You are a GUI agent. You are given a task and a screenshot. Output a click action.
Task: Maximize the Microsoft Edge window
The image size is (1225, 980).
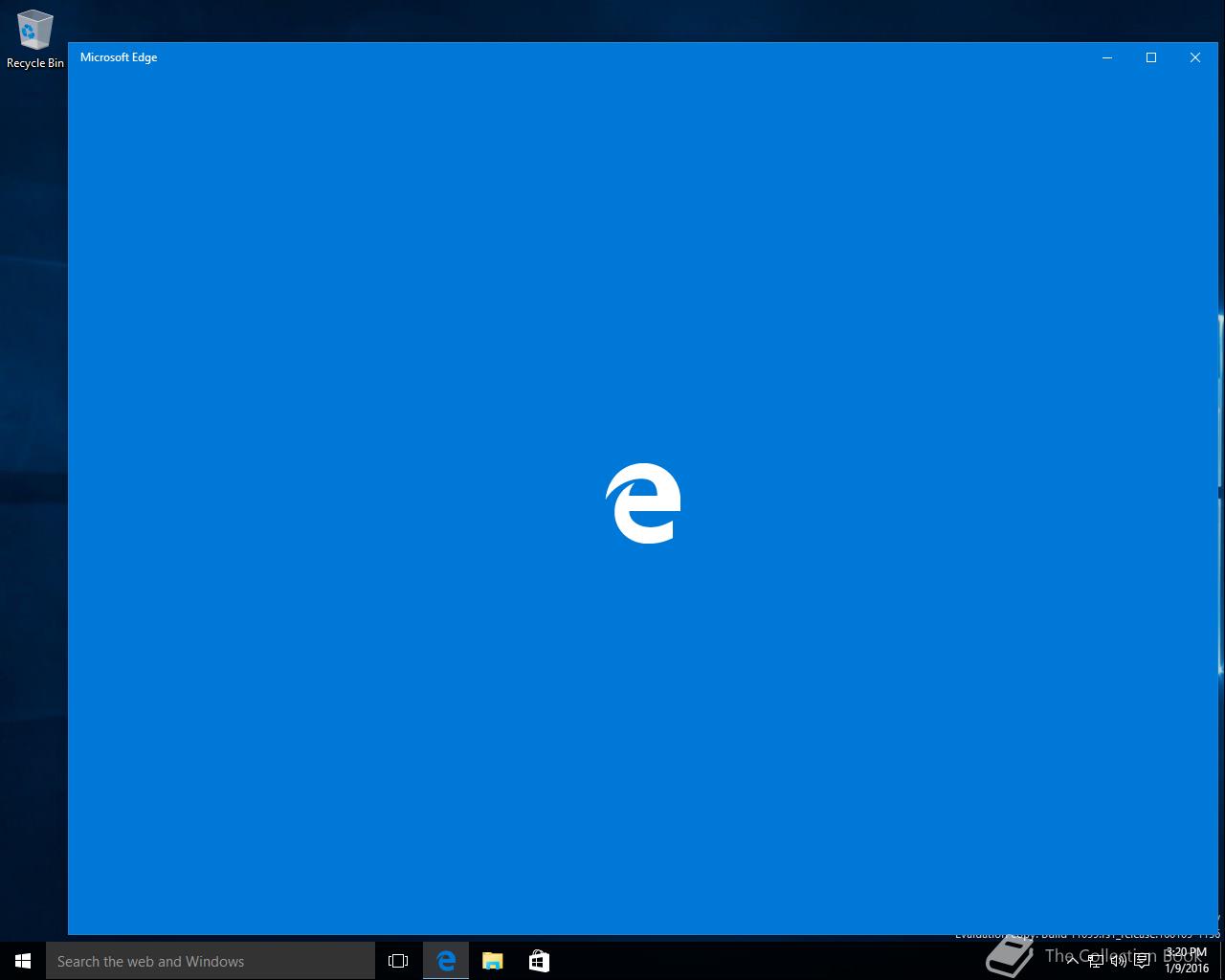point(1151,57)
